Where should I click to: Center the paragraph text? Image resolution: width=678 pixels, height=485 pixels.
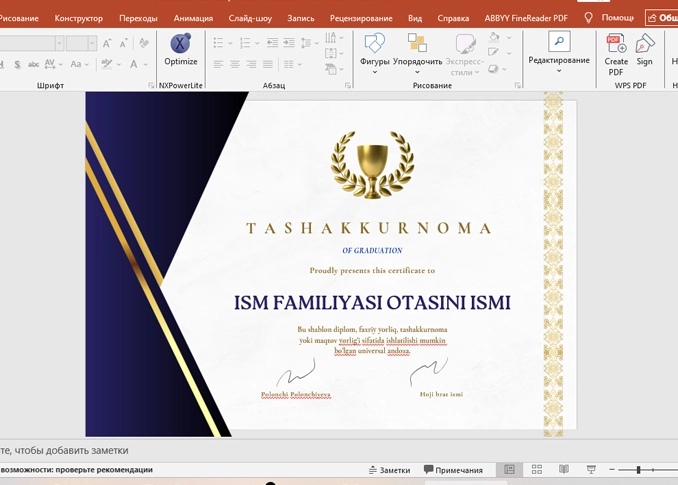pos(235,64)
